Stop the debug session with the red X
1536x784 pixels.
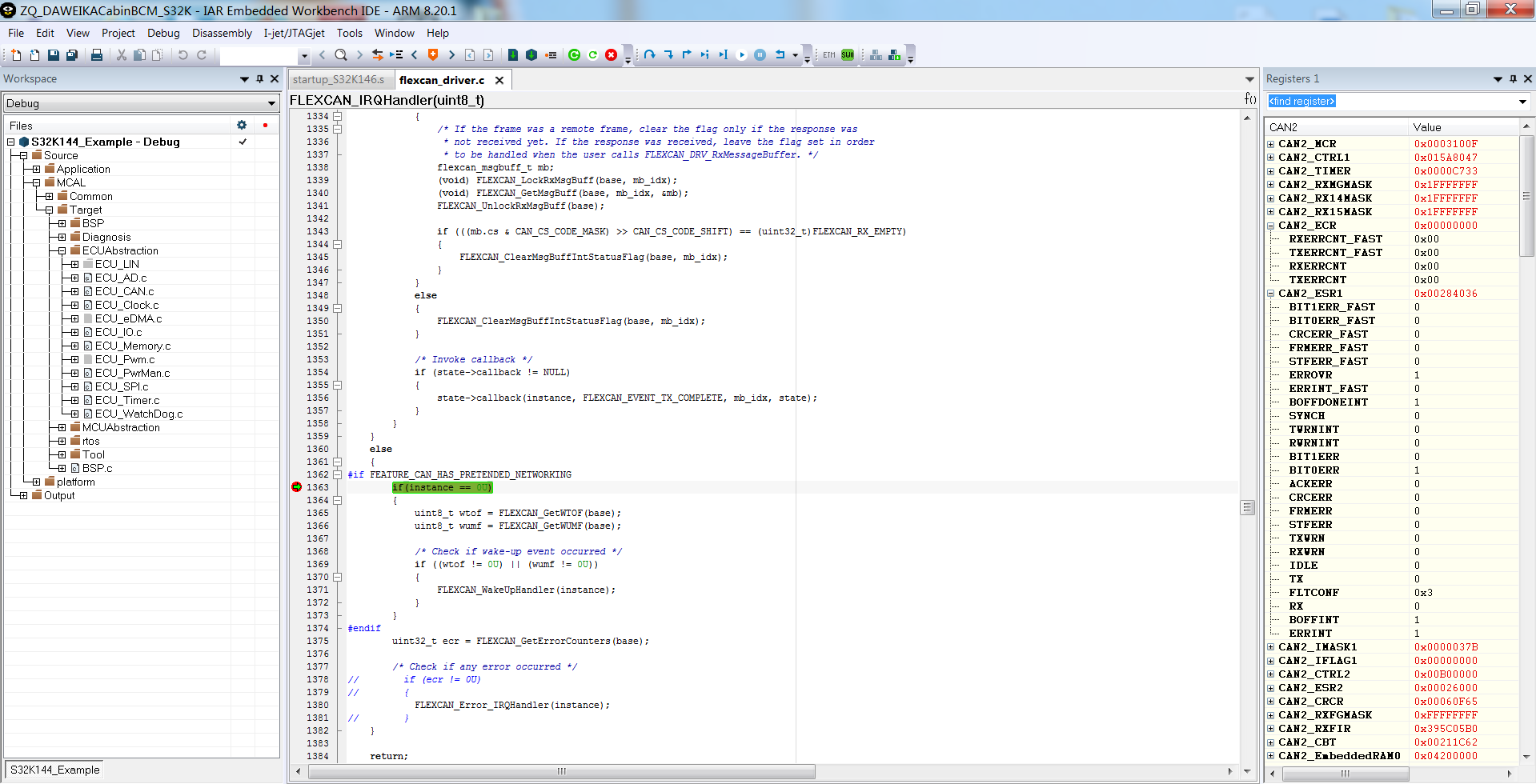click(610, 54)
